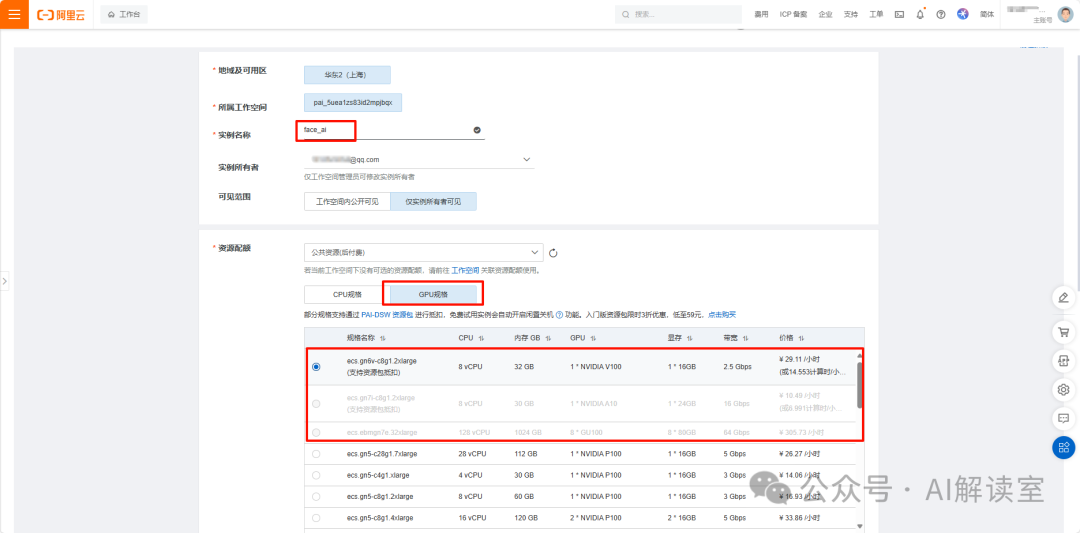Click the face_ai instance name field
The height and width of the screenshot is (533, 1080).
pos(385,130)
